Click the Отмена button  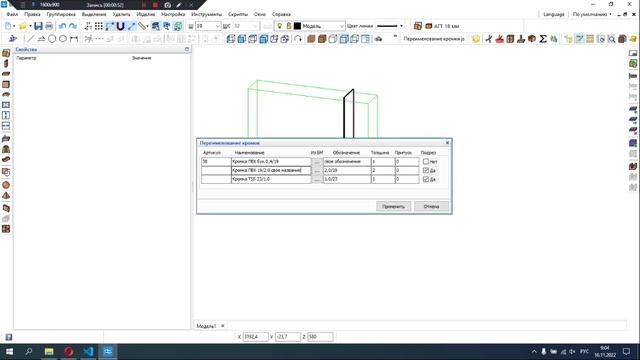(431, 207)
